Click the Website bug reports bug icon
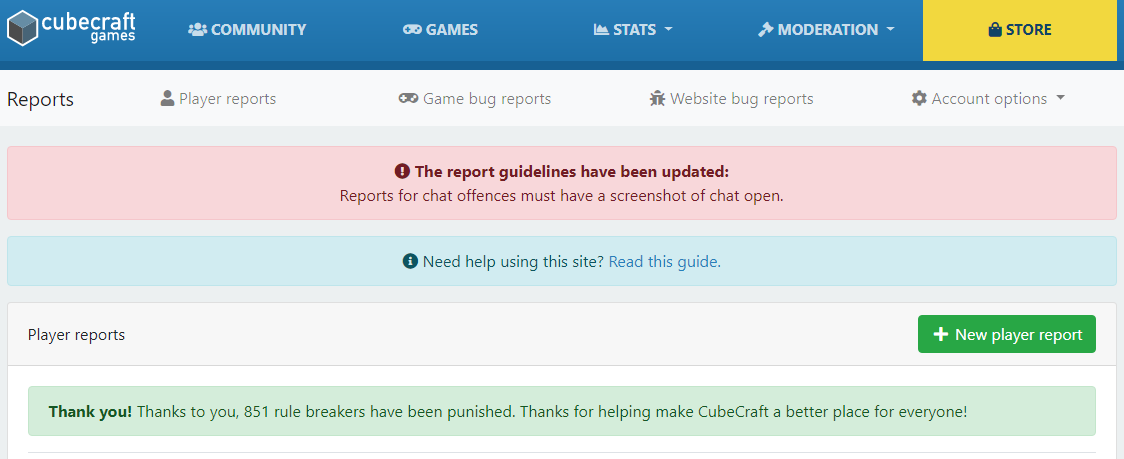The width and height of the screenshot is (1124, 459). click(x=657, y=98)
